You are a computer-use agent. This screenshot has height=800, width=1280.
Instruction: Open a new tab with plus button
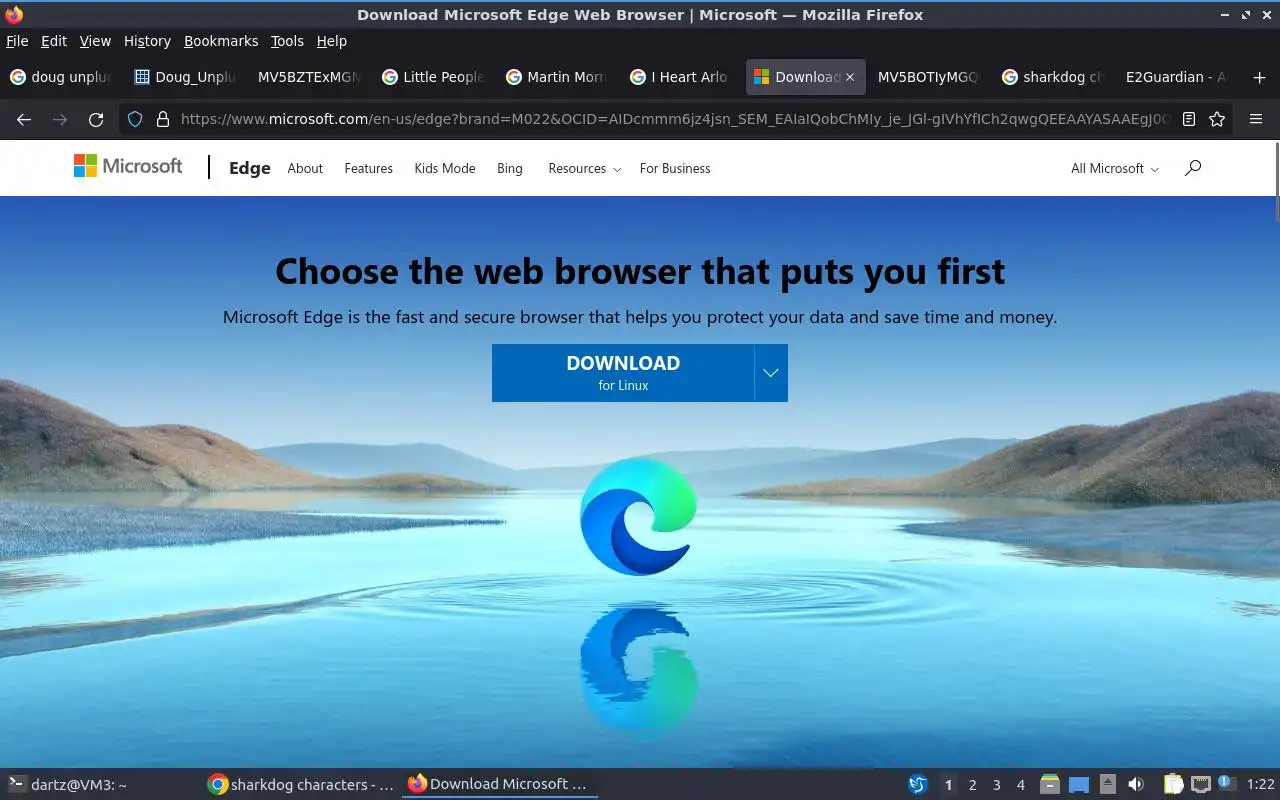click(1259, 77)
